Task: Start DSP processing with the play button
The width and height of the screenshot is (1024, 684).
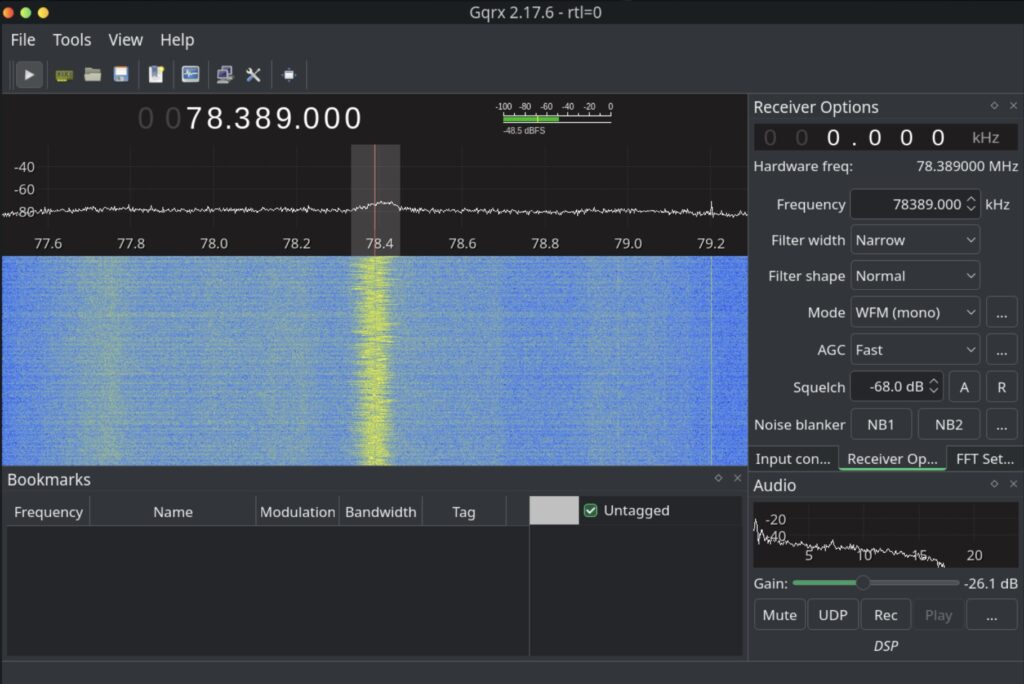Action: [29, 74]
